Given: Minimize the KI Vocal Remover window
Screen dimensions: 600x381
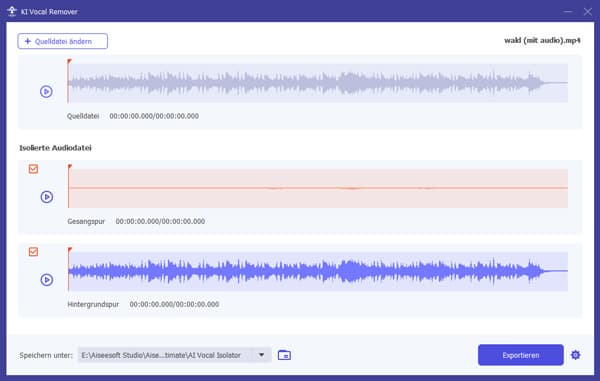Looking at the screenshot, I should point(568,11).
